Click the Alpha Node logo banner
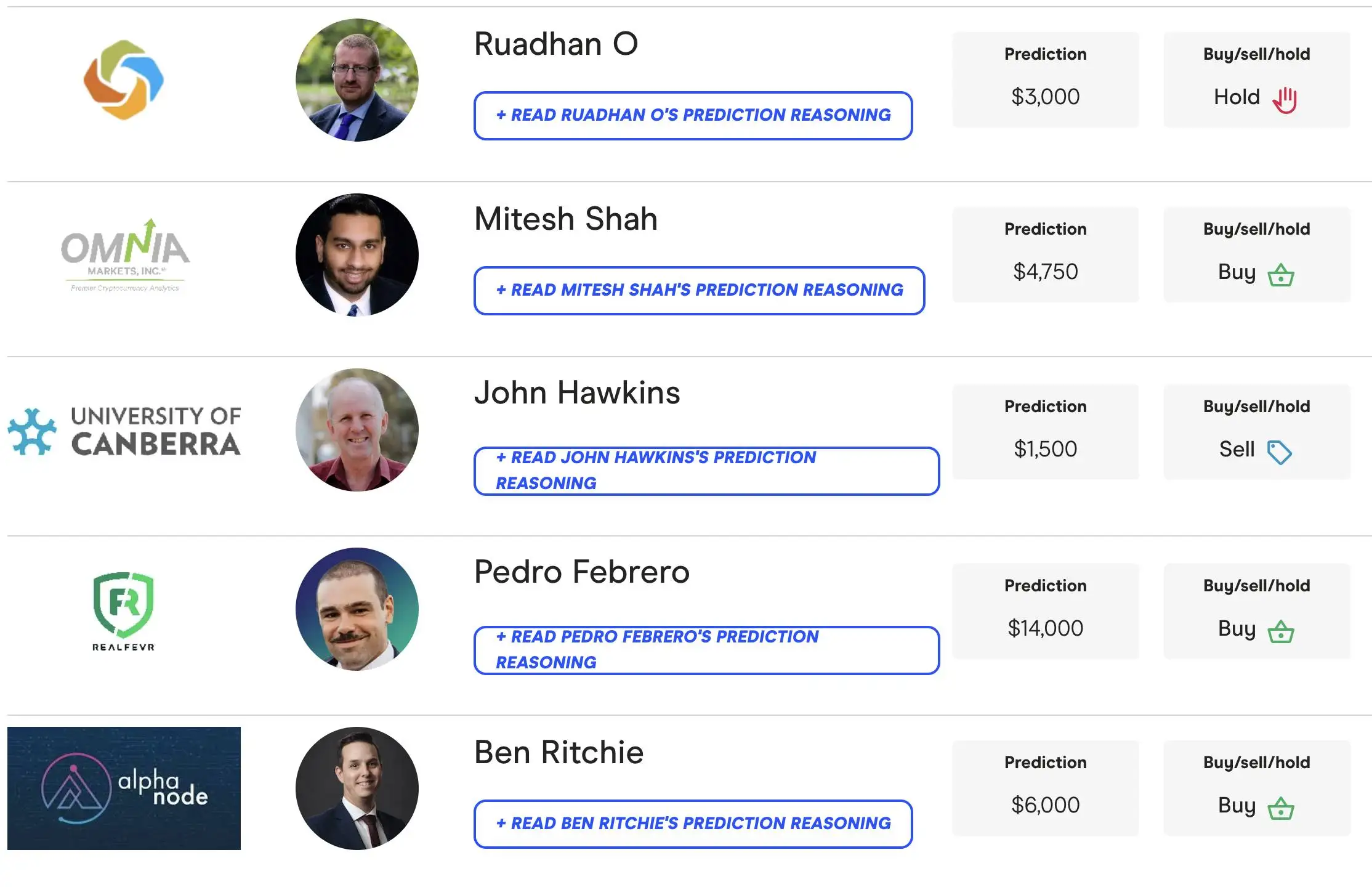 pos(124,788)
